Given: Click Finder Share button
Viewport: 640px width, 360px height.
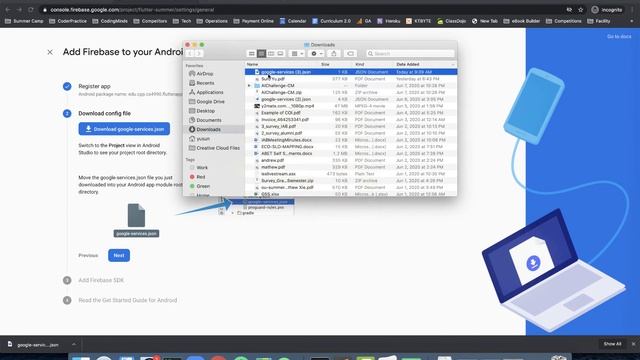Looking at the screenshot, I should (x=333, y=53).
